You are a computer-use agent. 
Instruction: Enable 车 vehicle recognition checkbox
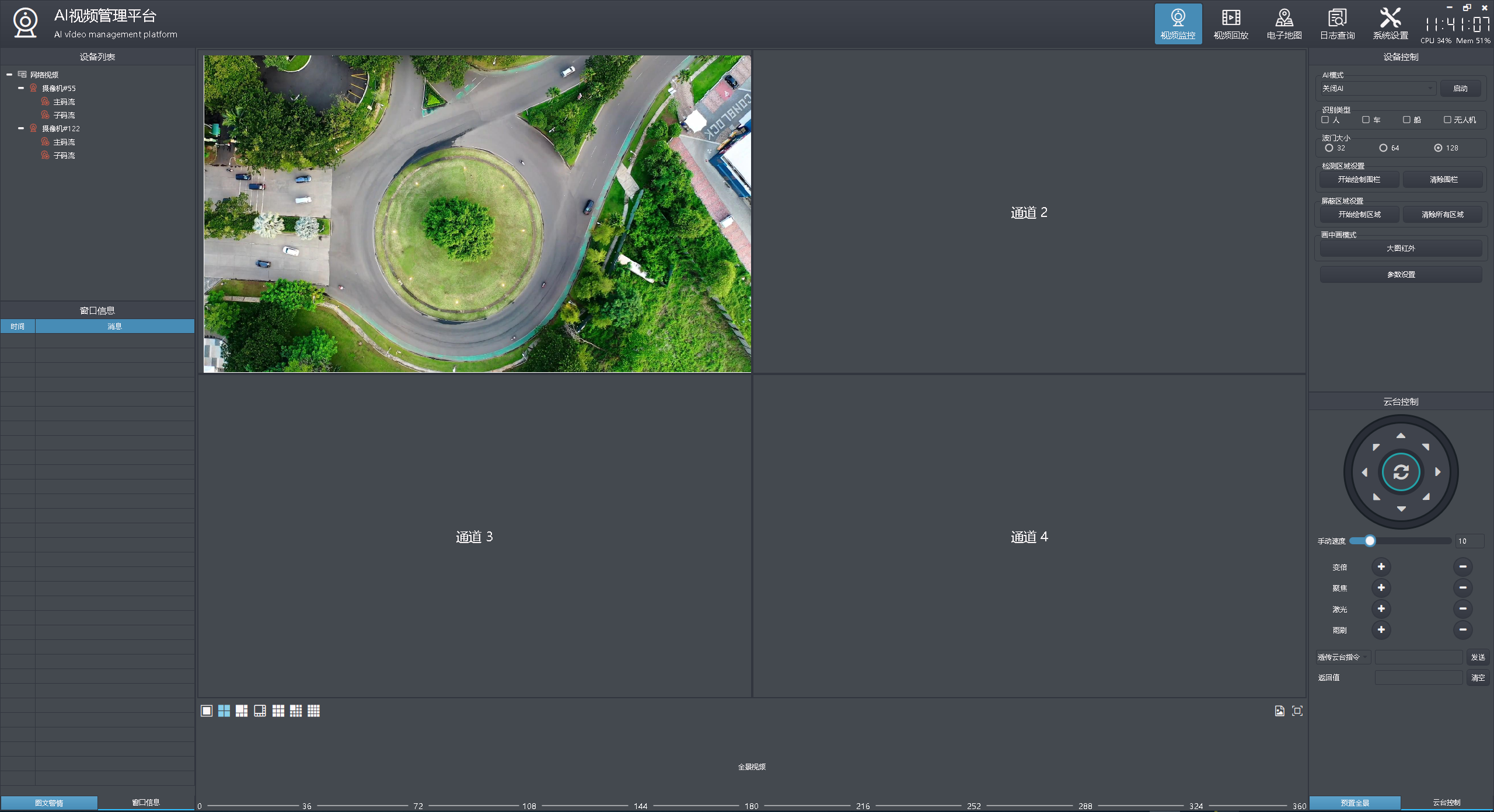(1366, 120)
